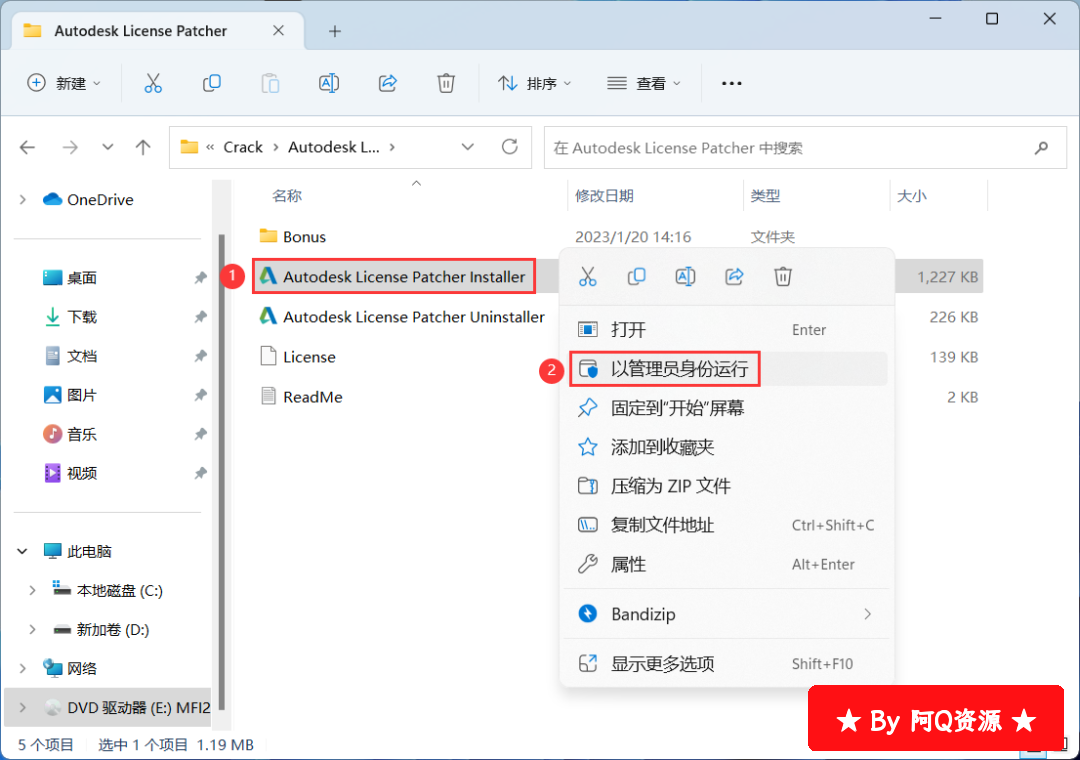The width and height of the screenshot is (1080, 760).
Task: Refresh the current folder view
Action: [510, 147]
